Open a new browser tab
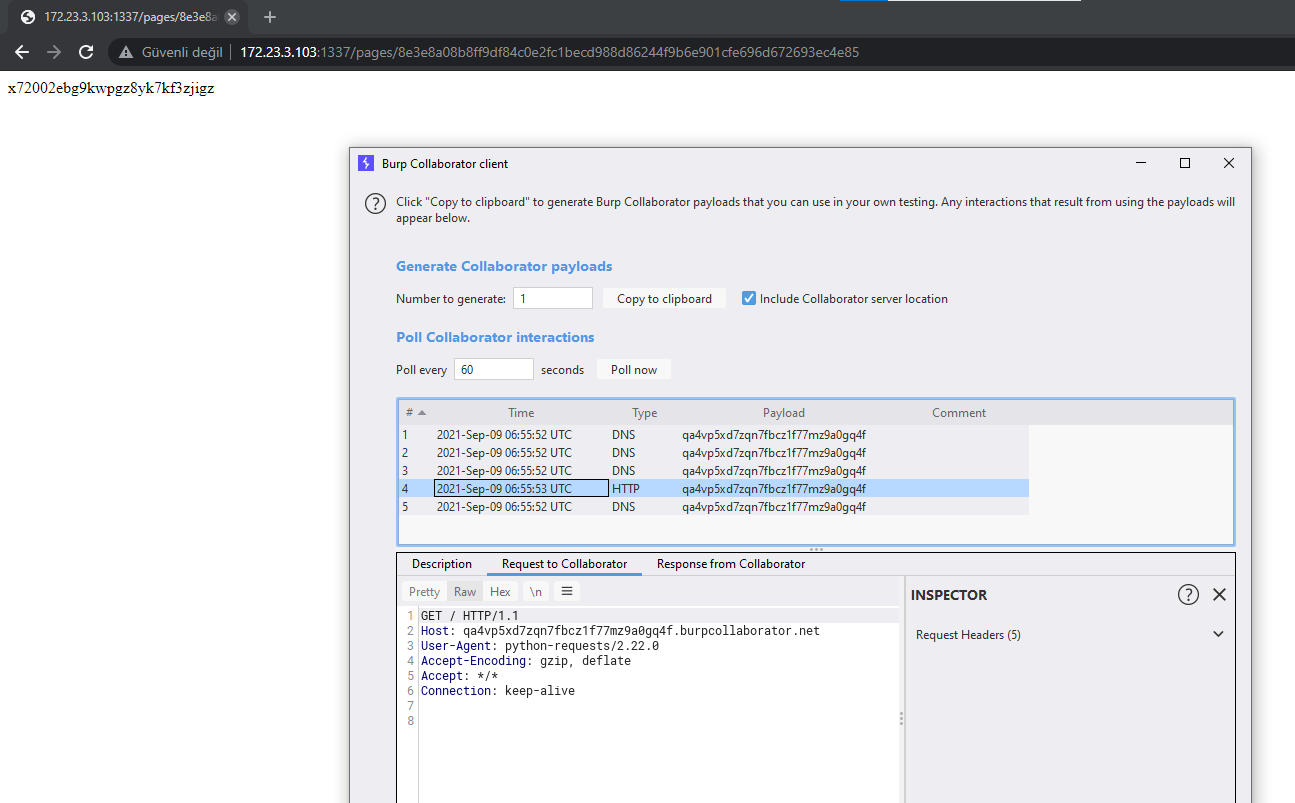The width and height of the screenshot is (1295, 803). pos(269,17)
